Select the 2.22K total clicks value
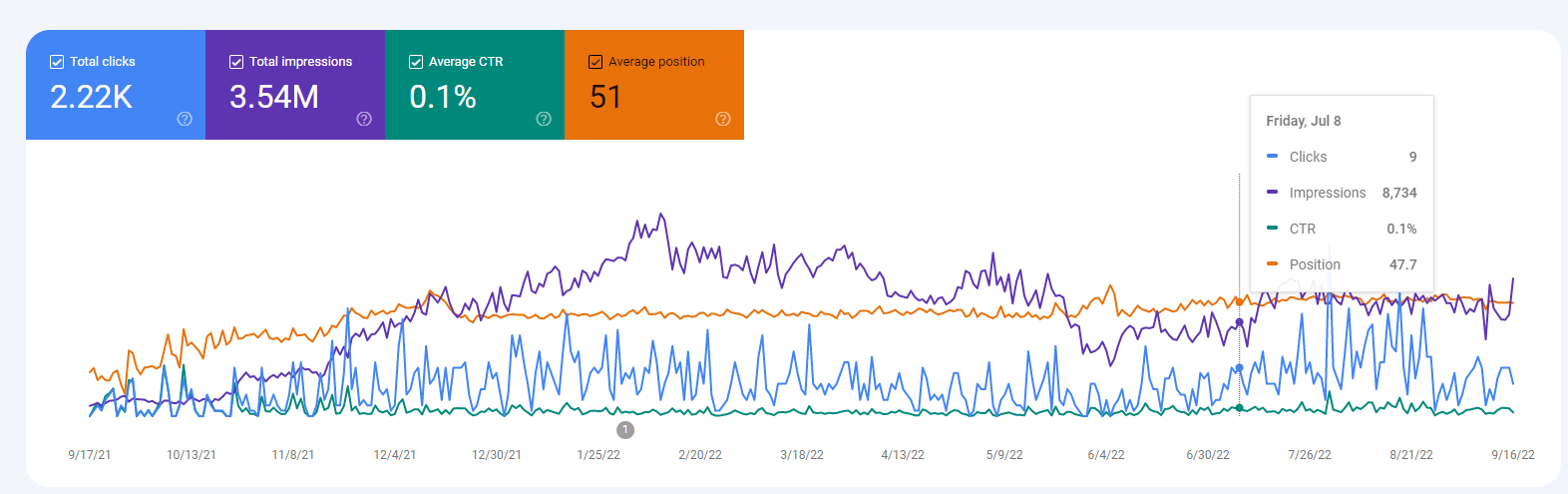The height and width of the screenshot is (494, 1568). 91,97
